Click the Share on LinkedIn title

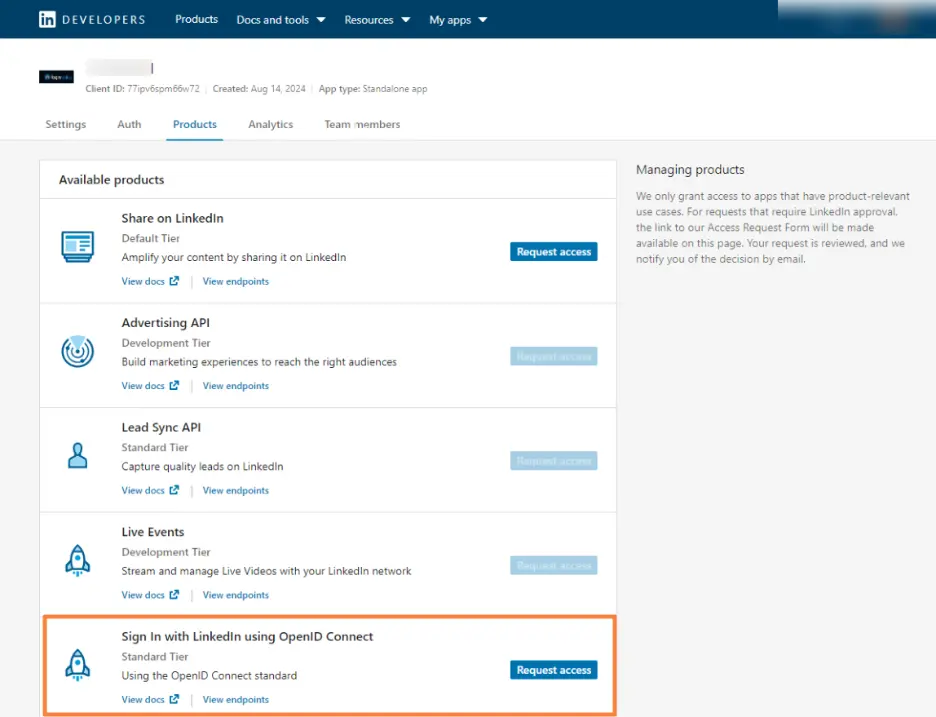click(172, 218)
